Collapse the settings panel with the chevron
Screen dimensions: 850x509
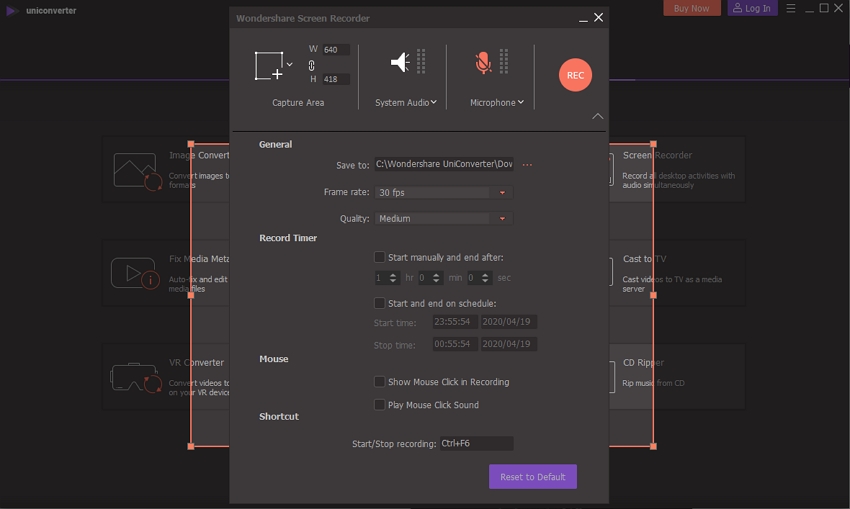click(x=597, y=116)
